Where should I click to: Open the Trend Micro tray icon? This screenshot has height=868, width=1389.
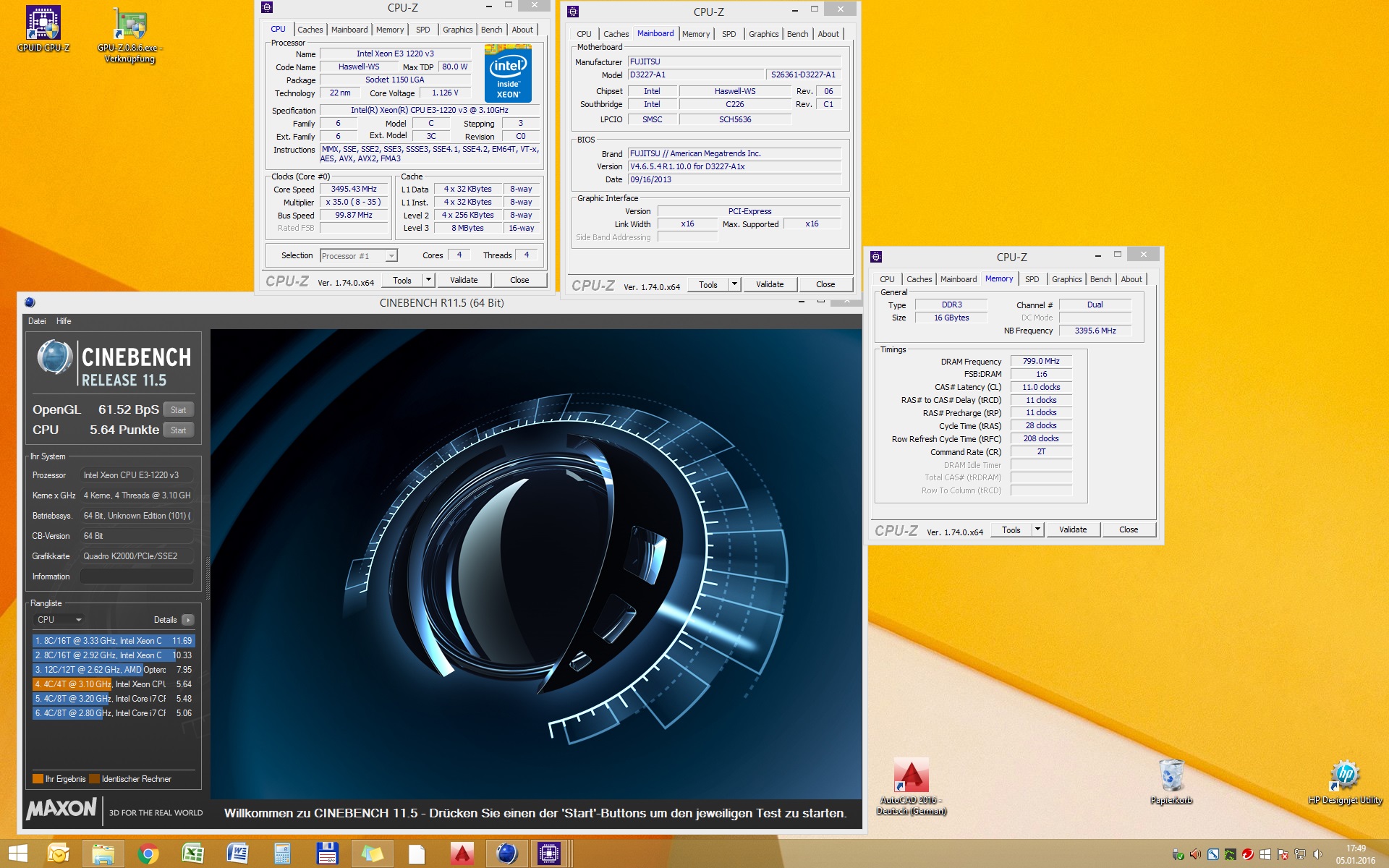[x=1247, y=854]
